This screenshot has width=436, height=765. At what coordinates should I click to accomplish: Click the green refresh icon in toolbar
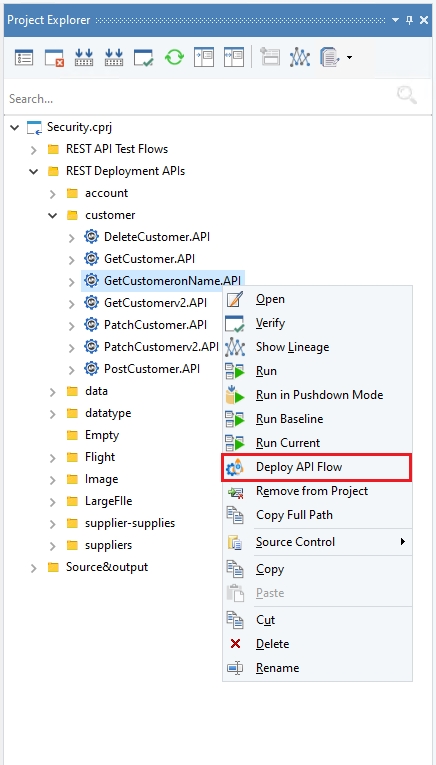(x=174, y=58)
